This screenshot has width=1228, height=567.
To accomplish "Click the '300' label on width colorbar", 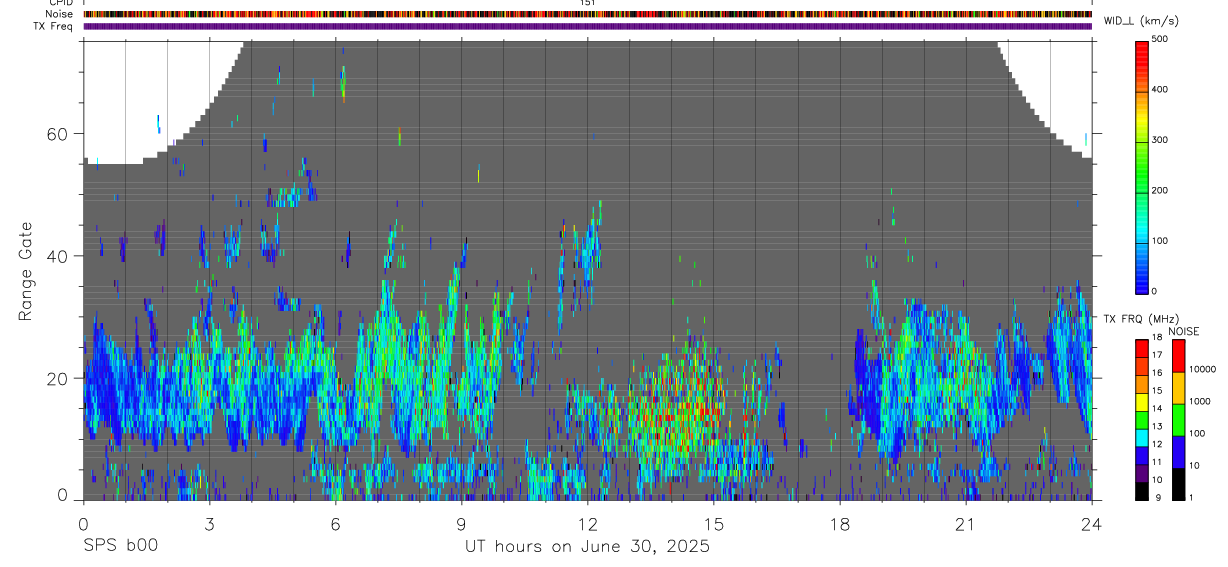I will click(1161, 140).
